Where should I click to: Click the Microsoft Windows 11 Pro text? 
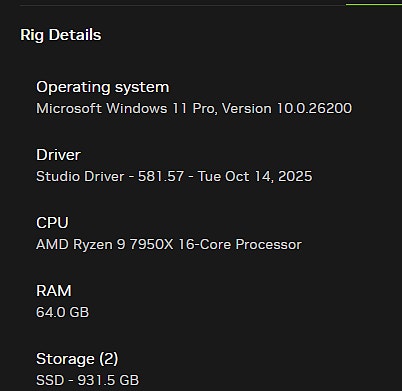127,109
